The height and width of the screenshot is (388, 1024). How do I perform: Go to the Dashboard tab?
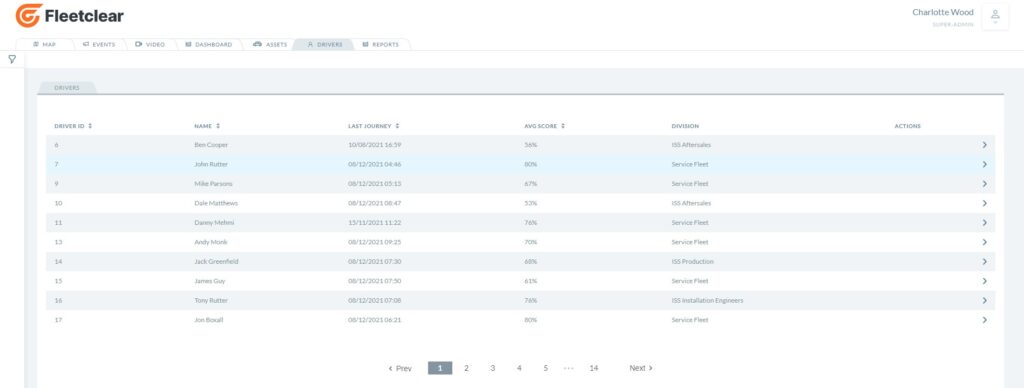pyautogui.click(x=208, y=44)
